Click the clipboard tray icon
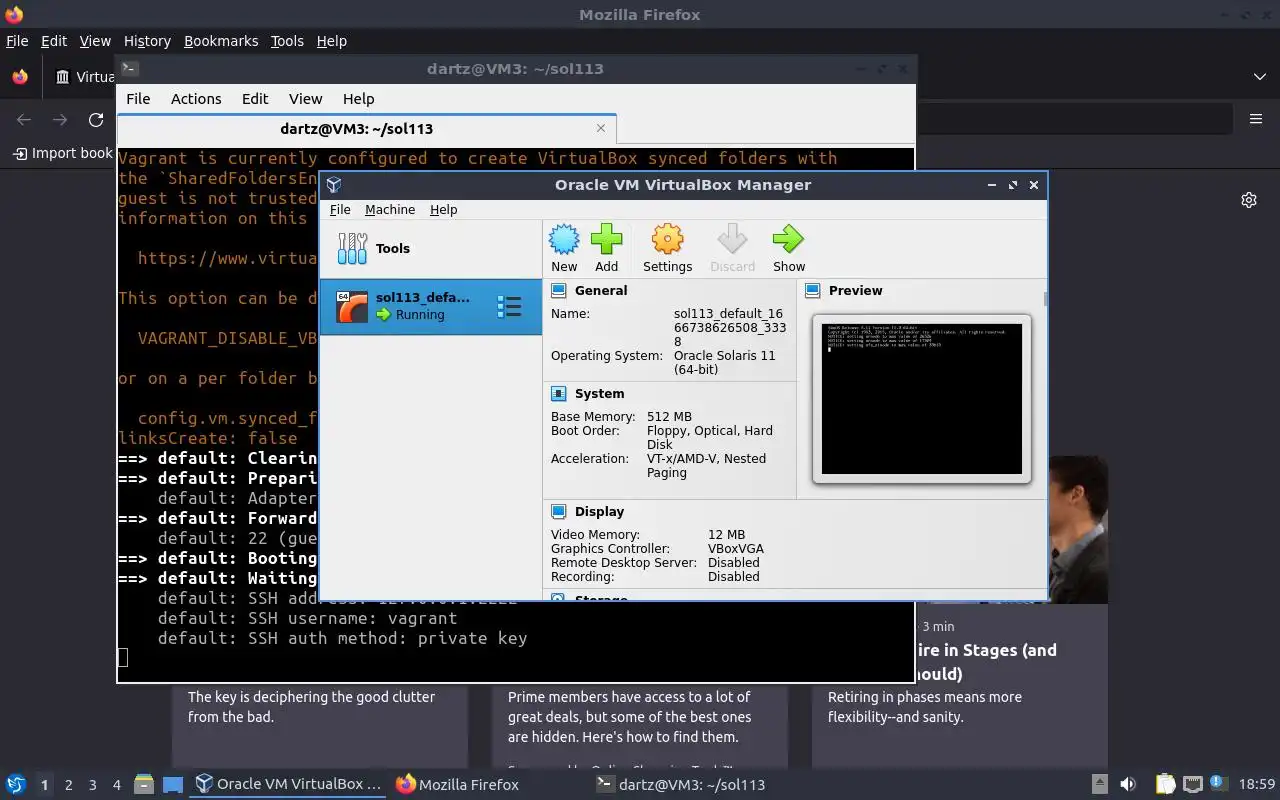Screen dimensions: 1280x800 click(1165, 785)
